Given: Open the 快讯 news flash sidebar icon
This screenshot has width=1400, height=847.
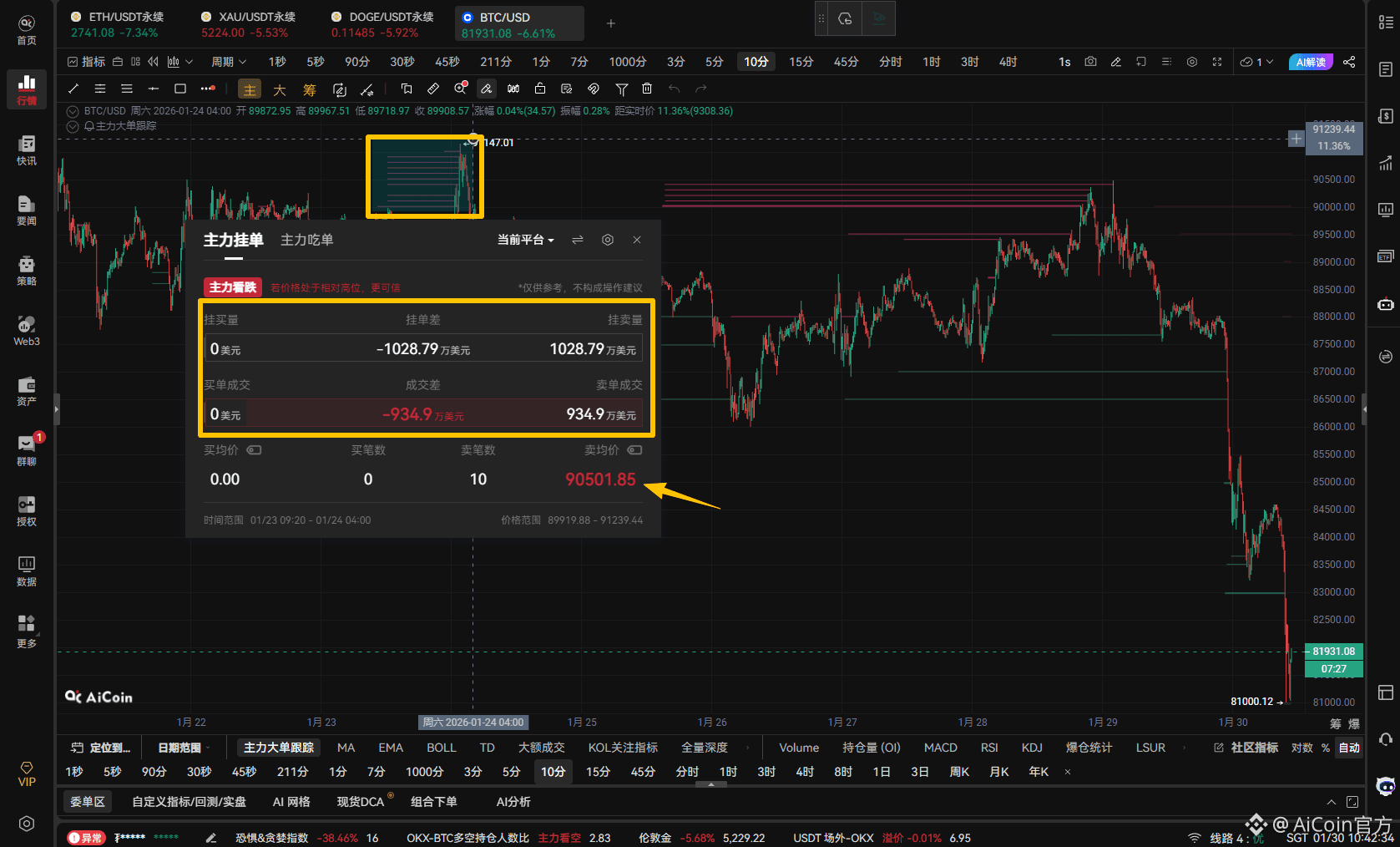Looking at the screenshot, I should point(27,150).
